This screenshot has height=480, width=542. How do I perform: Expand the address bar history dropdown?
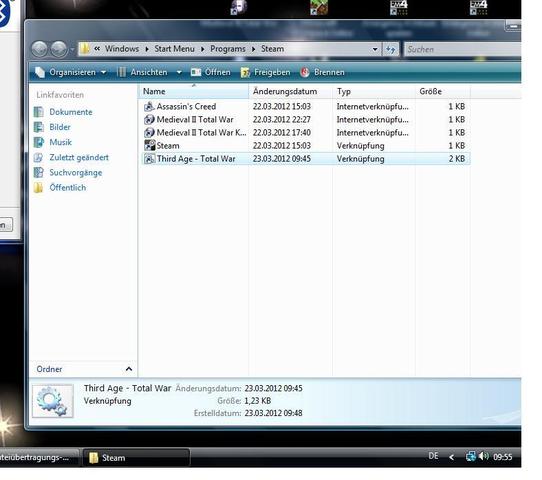(375, 49)
